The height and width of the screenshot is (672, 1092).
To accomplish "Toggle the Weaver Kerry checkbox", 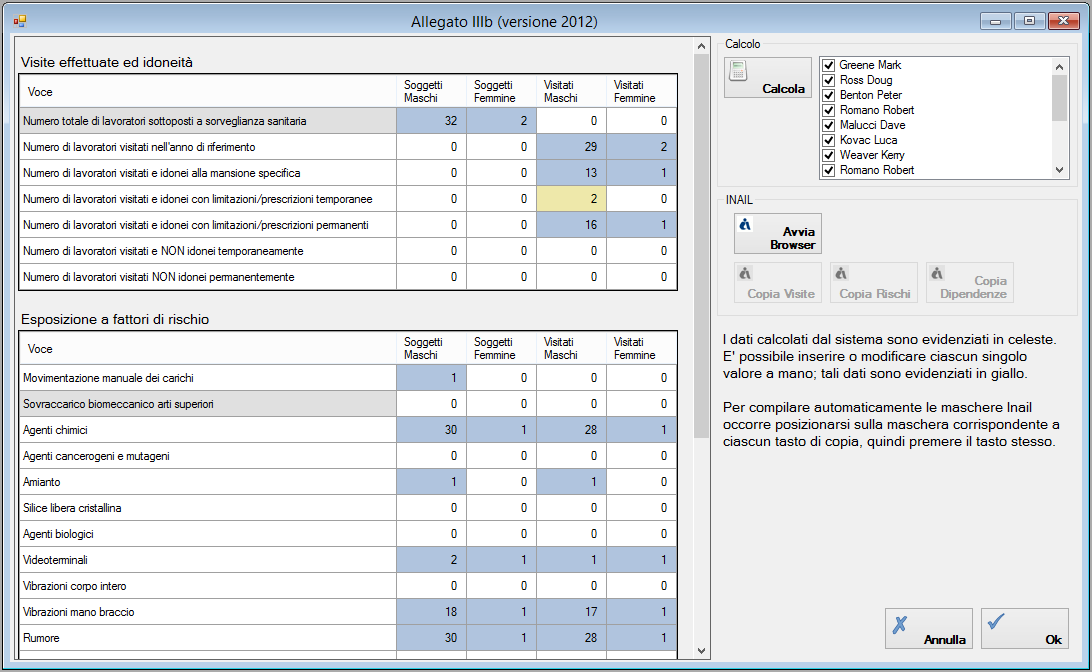I will tap(829, 155).
